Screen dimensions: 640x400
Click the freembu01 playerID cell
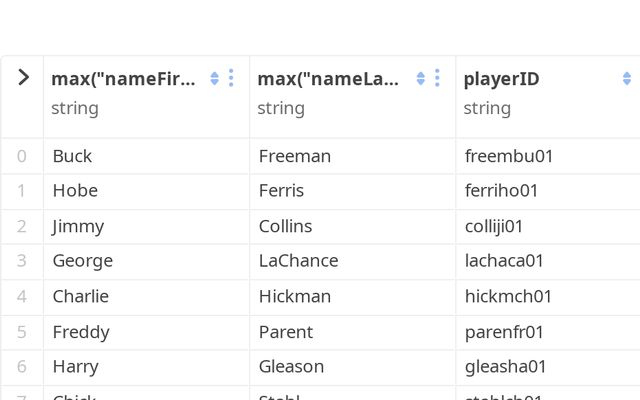point(509,156)
